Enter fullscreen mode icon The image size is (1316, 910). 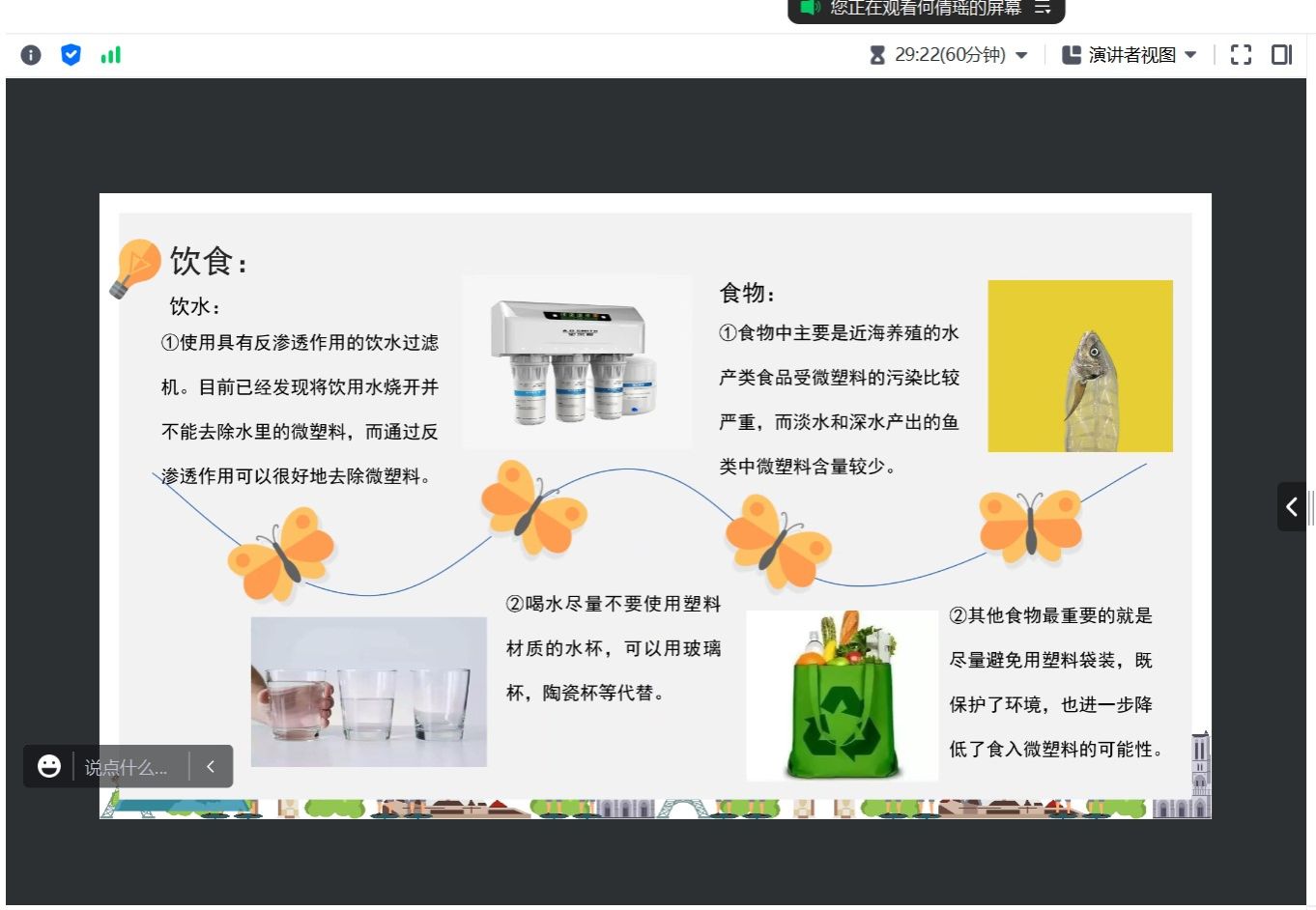tap(1241, 55)
